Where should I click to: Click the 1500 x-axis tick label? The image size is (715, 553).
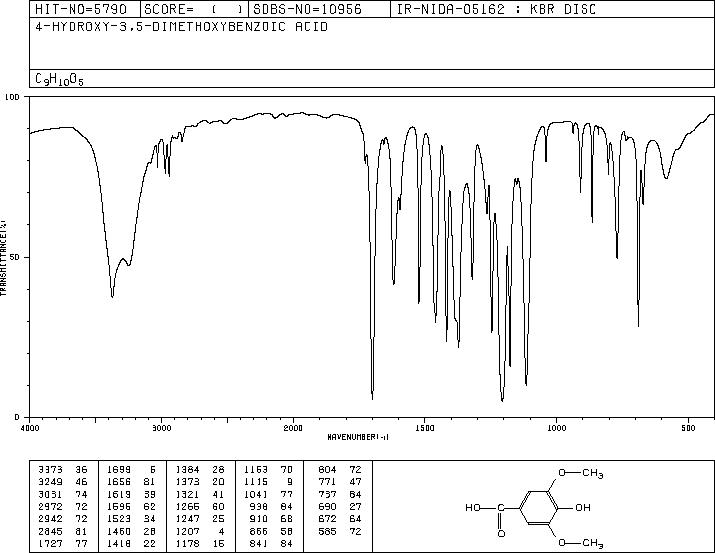(425, 428)
